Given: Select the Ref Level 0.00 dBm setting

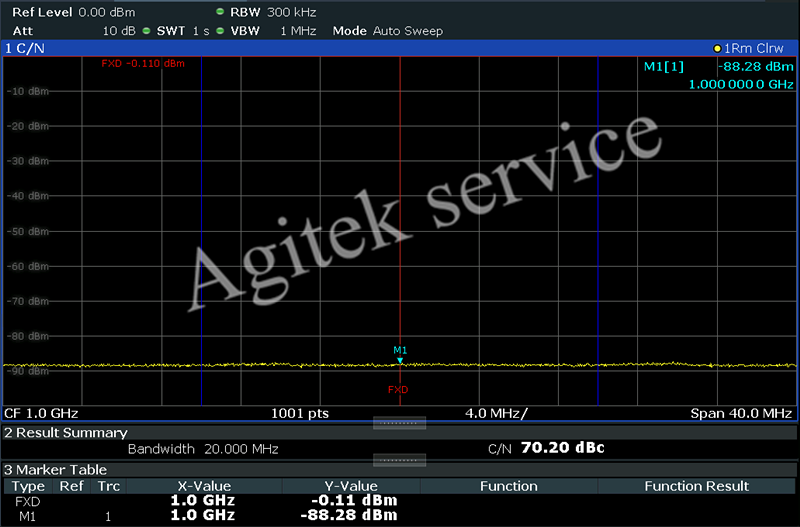Looking at the screenshot, I should pos(73,12).
